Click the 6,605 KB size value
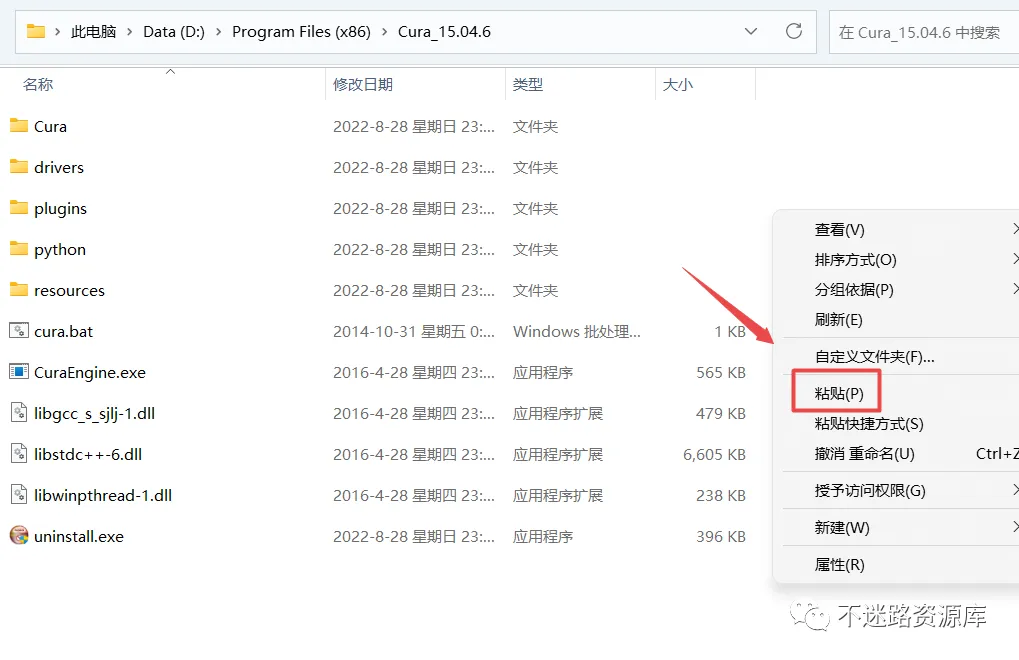Image resolution: width=1019 pixels, height=660 pixels. 714,455
